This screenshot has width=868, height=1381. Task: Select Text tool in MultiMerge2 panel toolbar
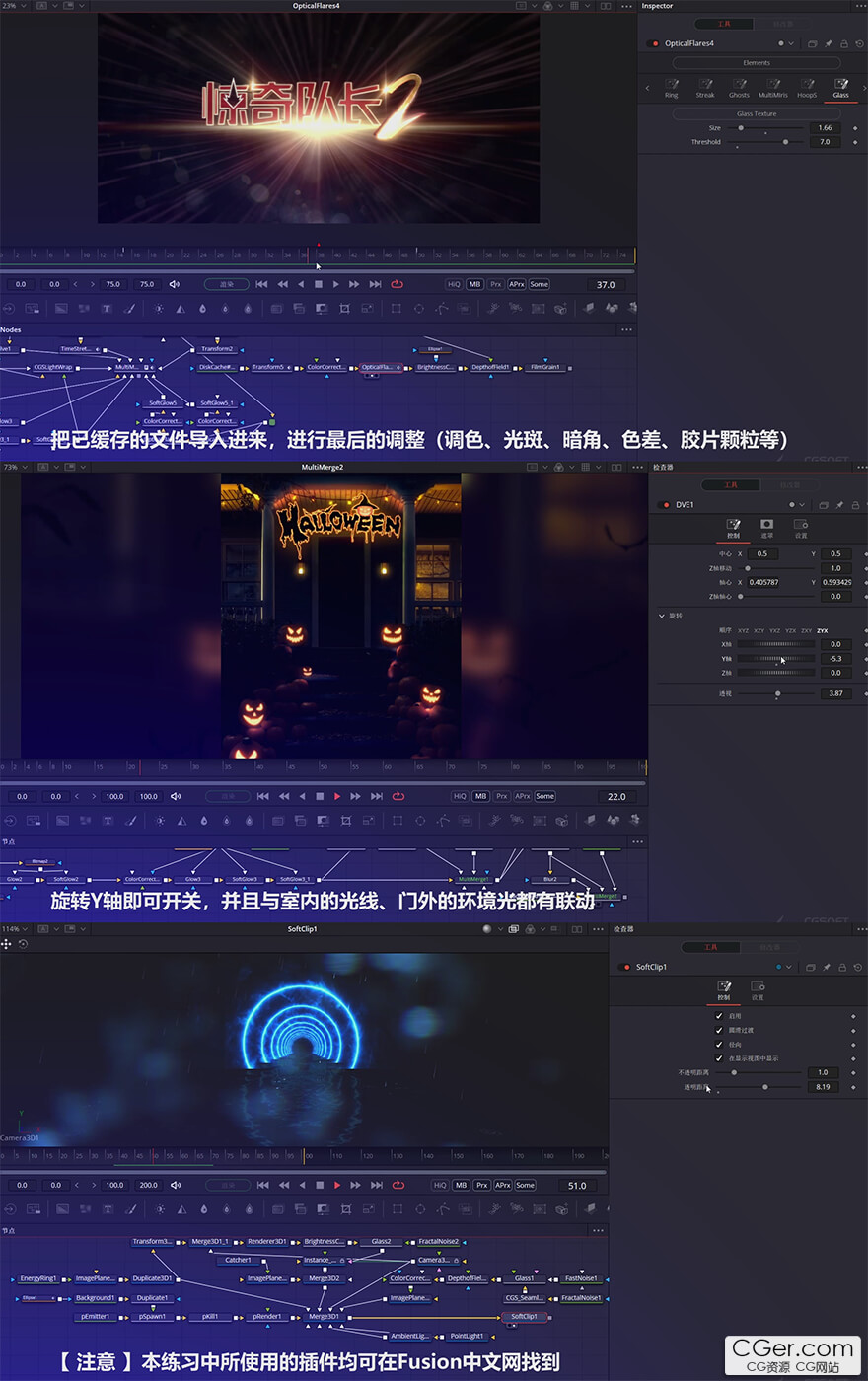108,821
